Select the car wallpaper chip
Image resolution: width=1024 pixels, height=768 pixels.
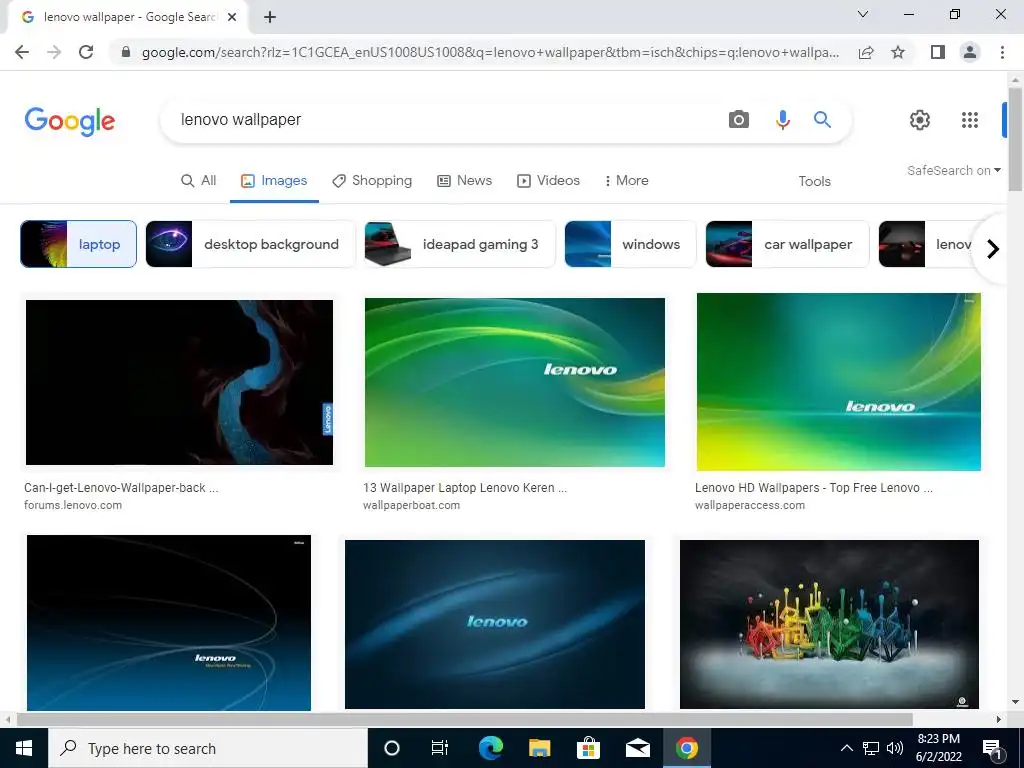pos(787,244)
